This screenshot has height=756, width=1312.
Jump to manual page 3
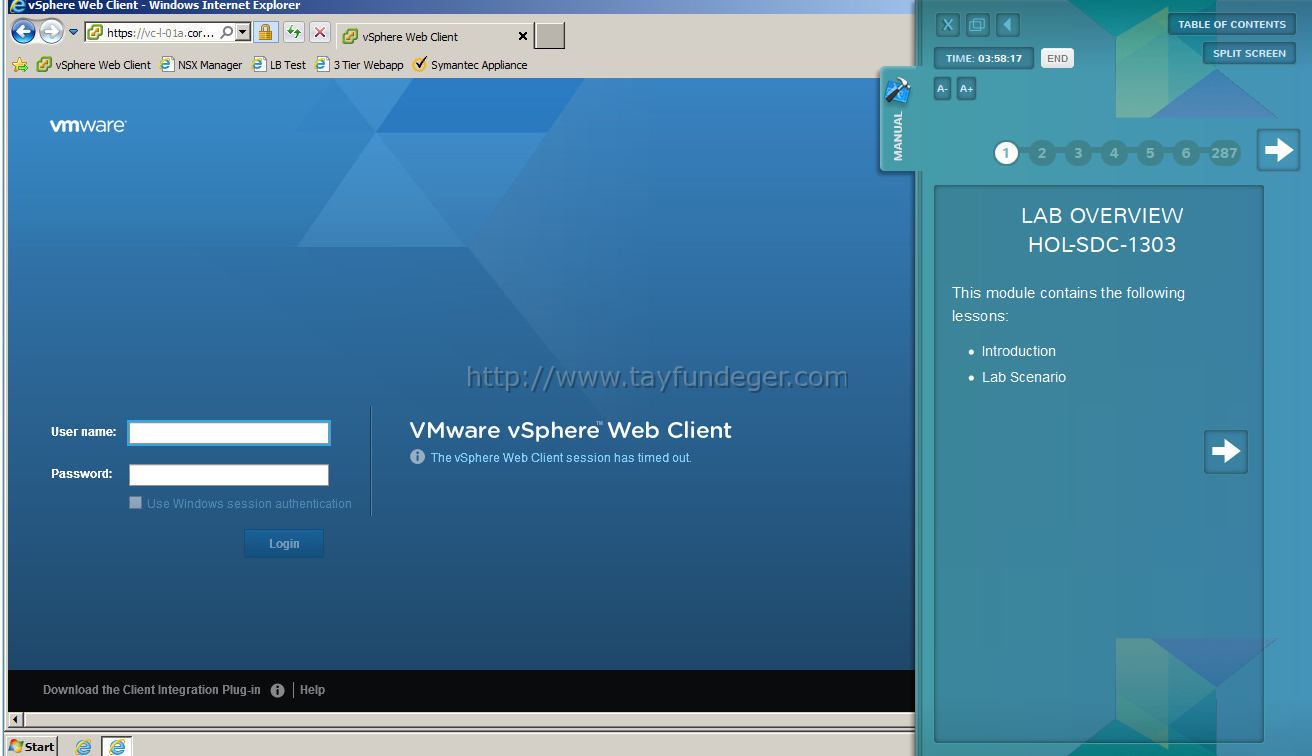point(1078,153)
